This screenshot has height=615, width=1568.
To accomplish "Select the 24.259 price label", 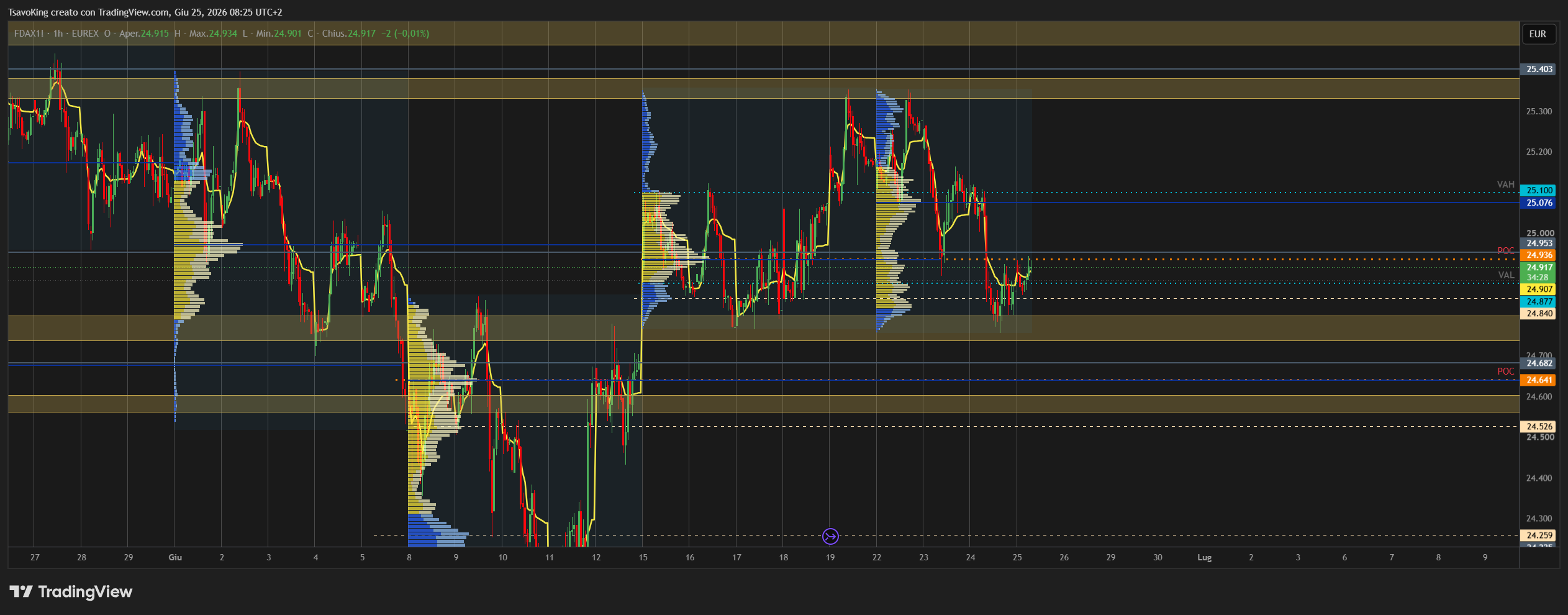I will pos(1538,535).
